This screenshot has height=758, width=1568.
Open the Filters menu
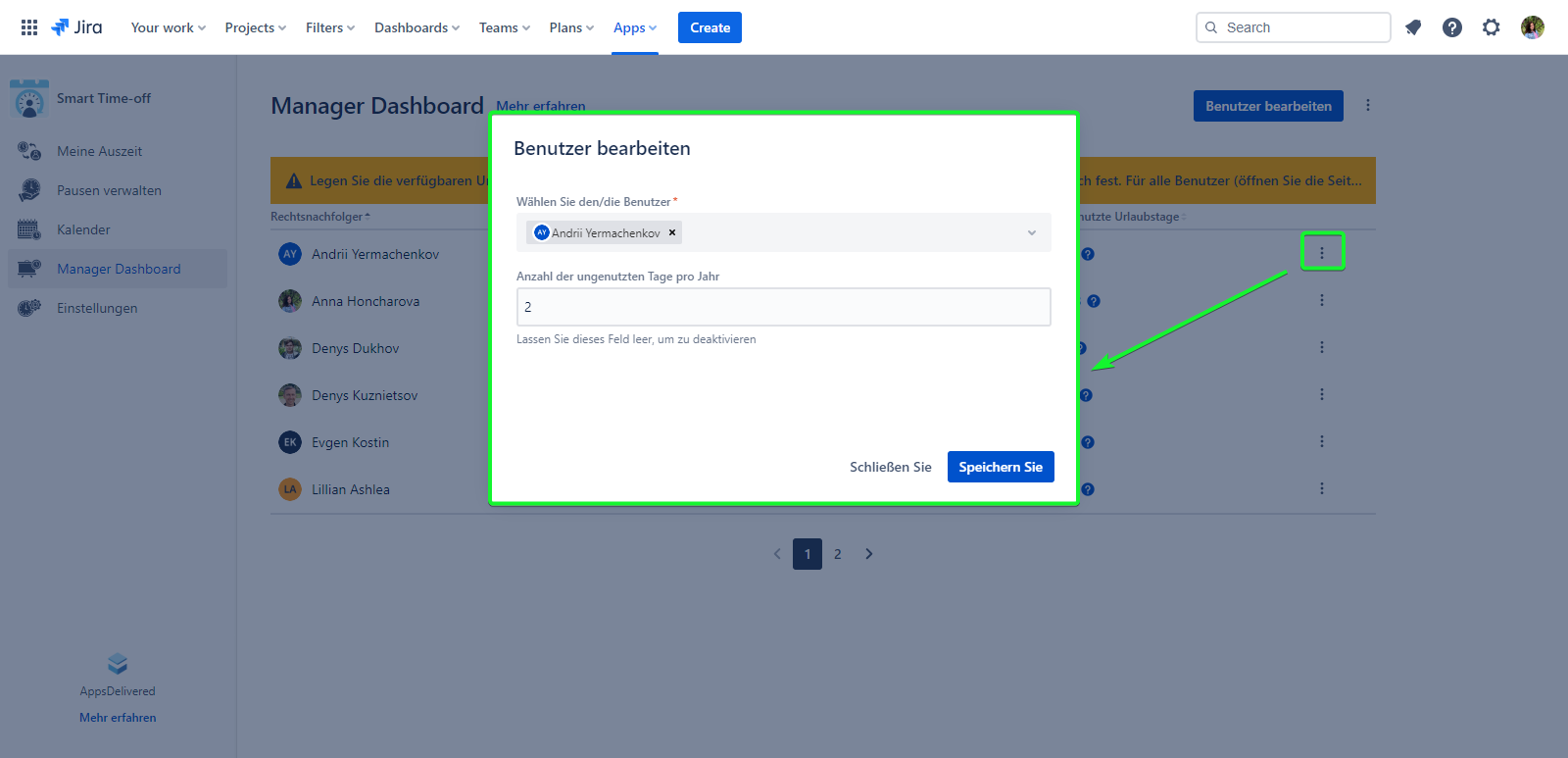click(329, 27)
